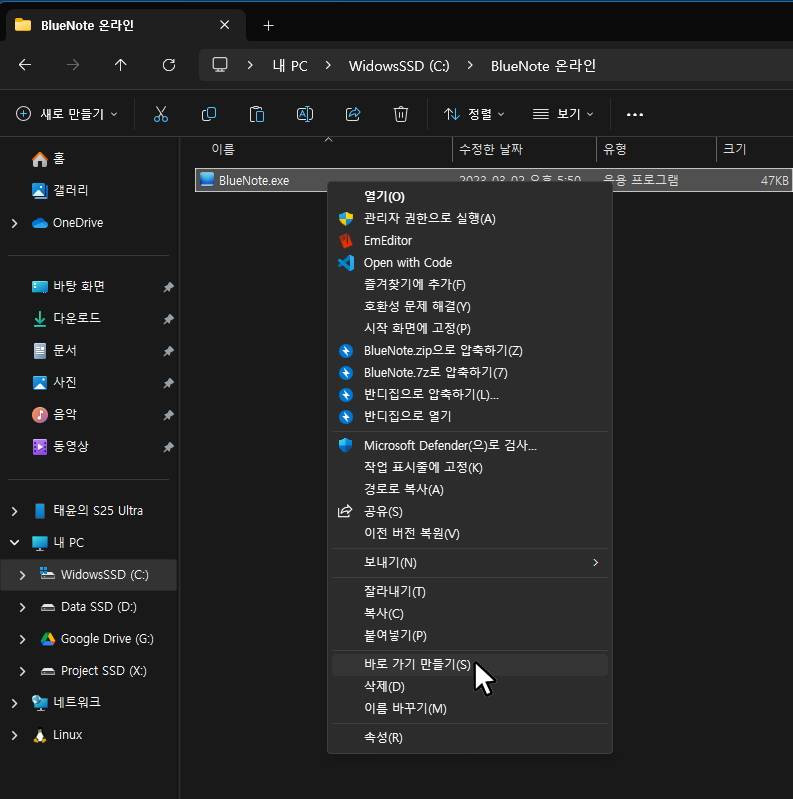Unpin 다운로드 using its pin icon
793x799 pixels.
pos(168,319)
